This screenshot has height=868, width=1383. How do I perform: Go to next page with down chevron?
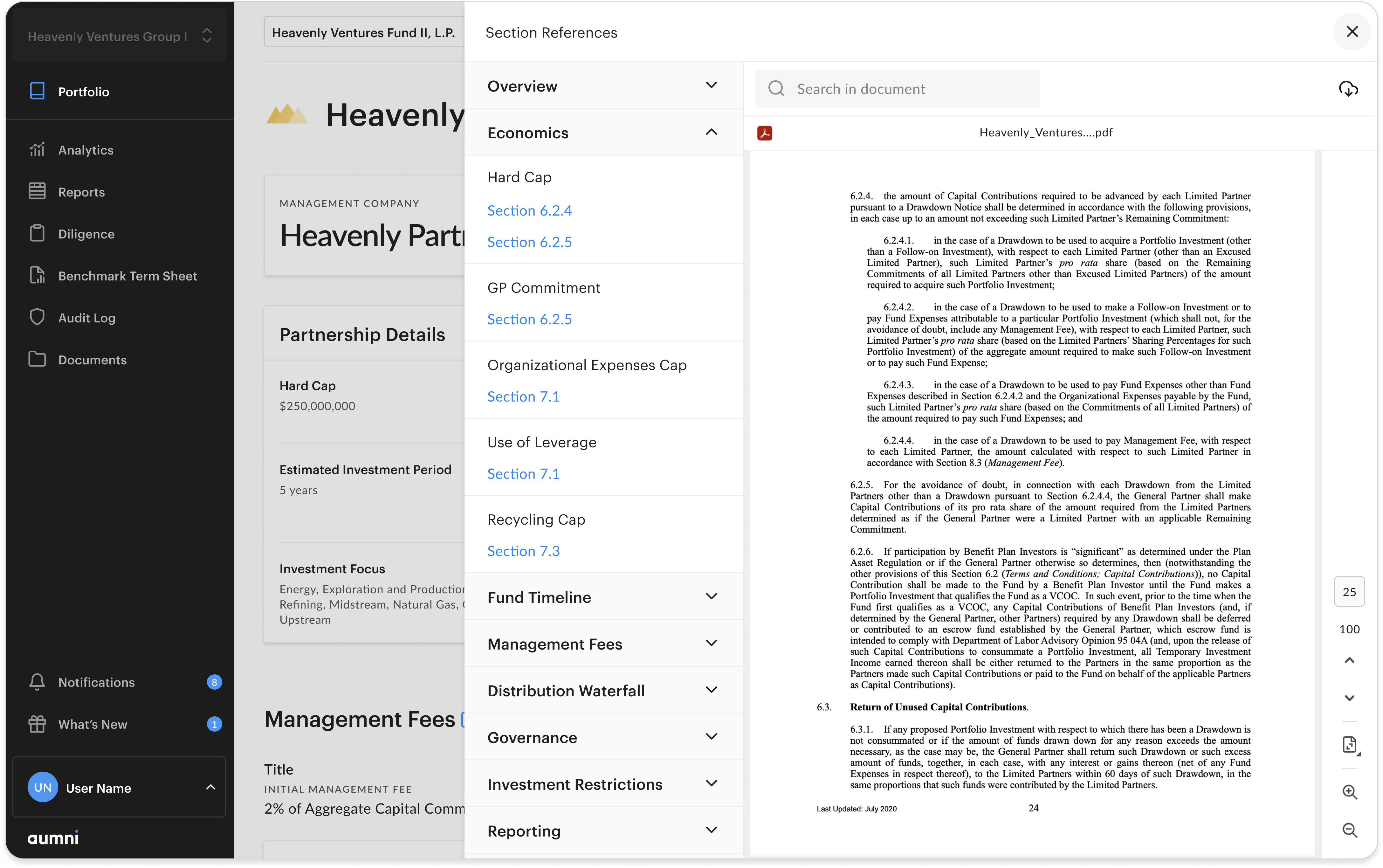point(1349,698)
